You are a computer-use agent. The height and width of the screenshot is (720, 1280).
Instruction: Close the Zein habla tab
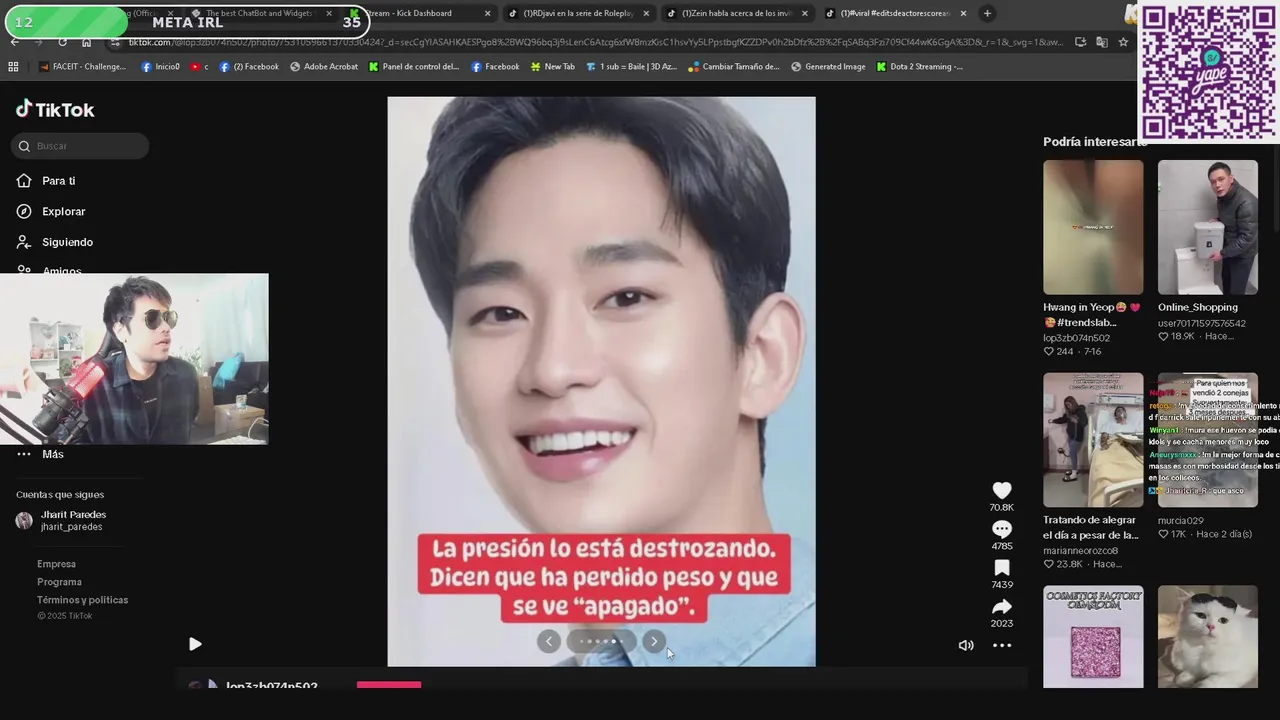point(803,13)
